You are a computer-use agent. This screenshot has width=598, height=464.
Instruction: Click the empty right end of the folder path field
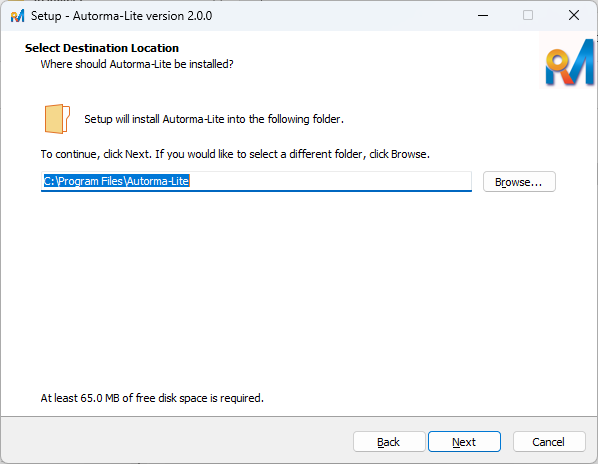coord(330,181)
